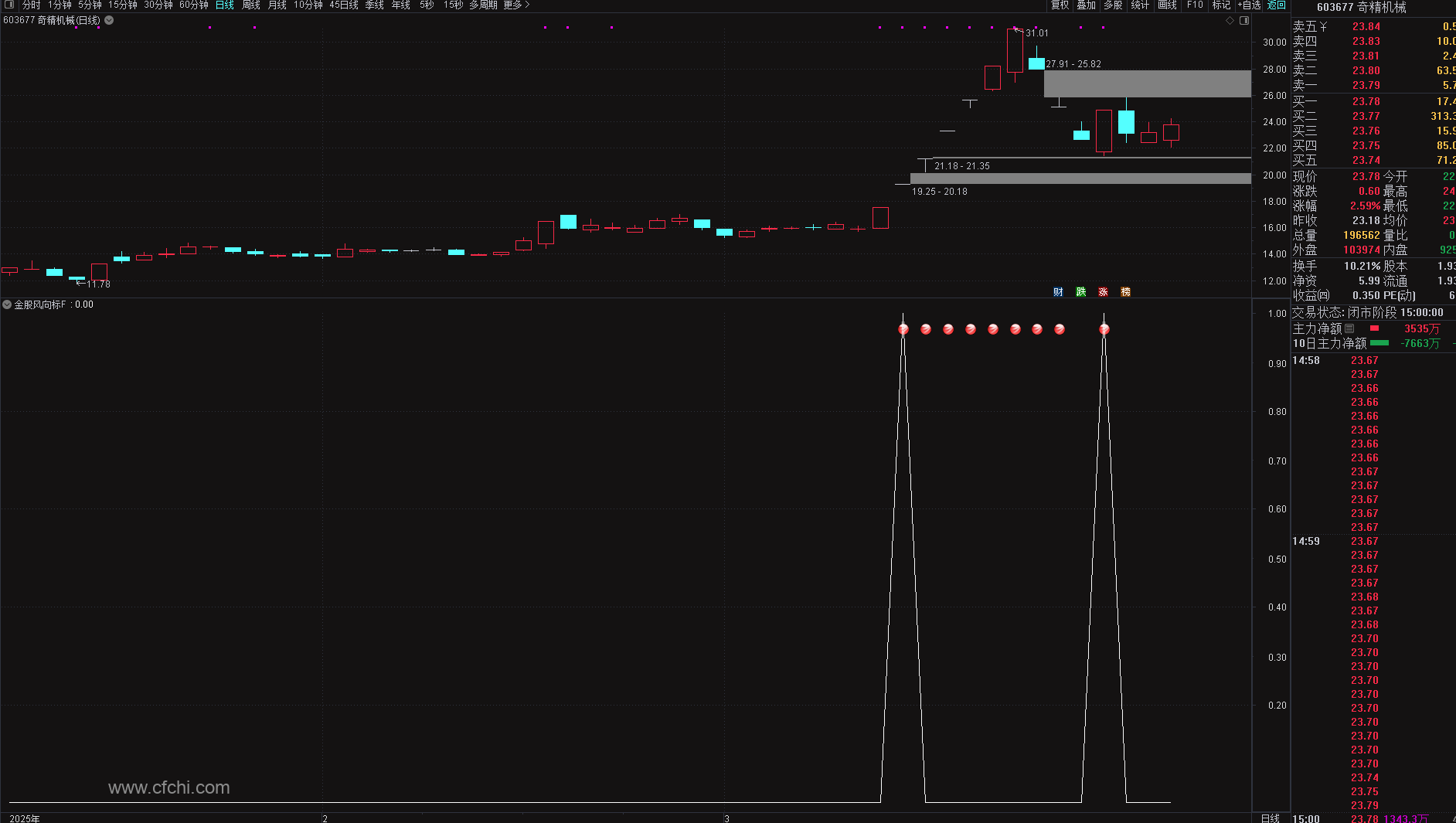Click the red 涨 event badge
1456x823 pixels.
1103,291
